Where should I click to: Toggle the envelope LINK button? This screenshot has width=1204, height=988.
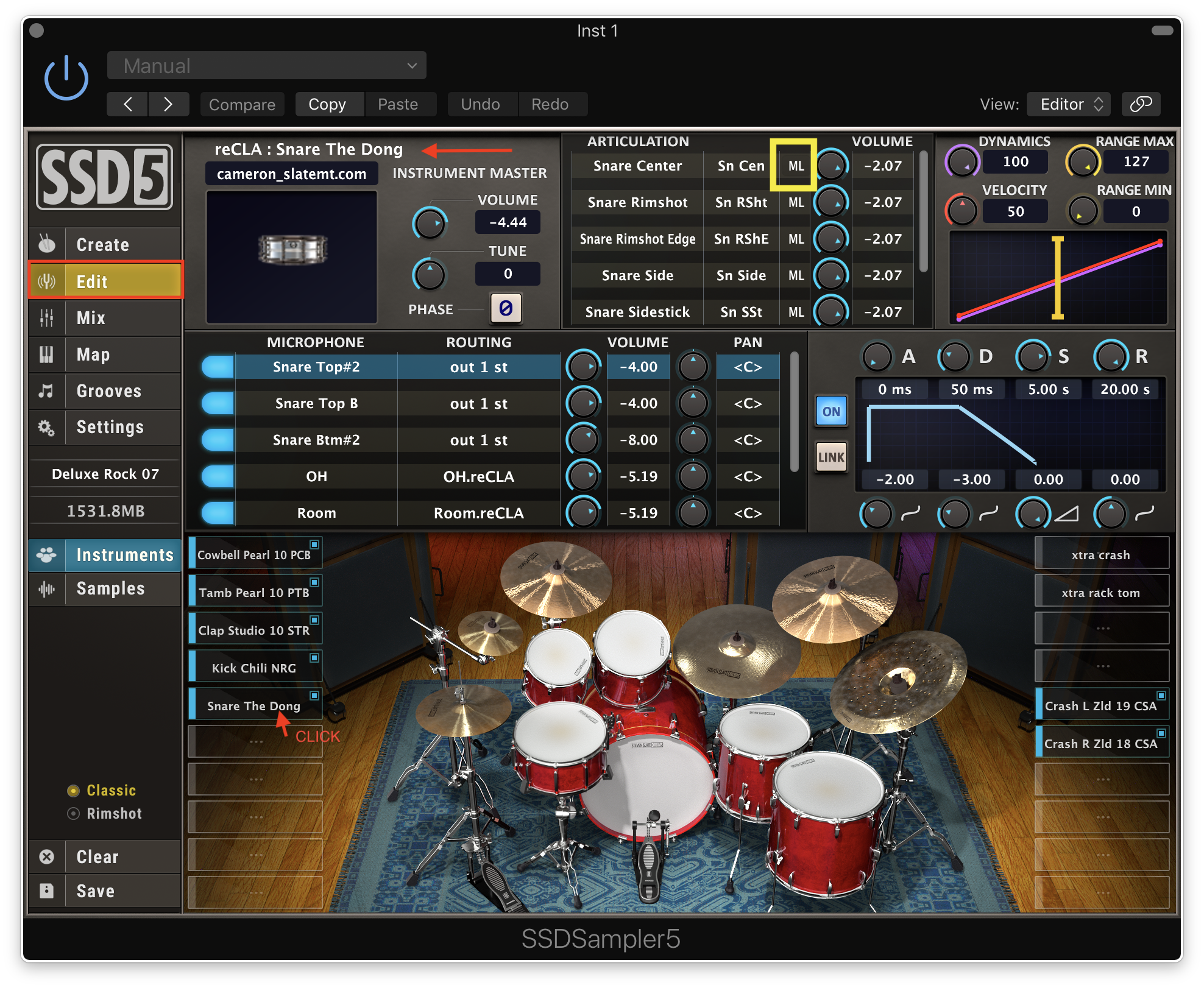(831, 457)
